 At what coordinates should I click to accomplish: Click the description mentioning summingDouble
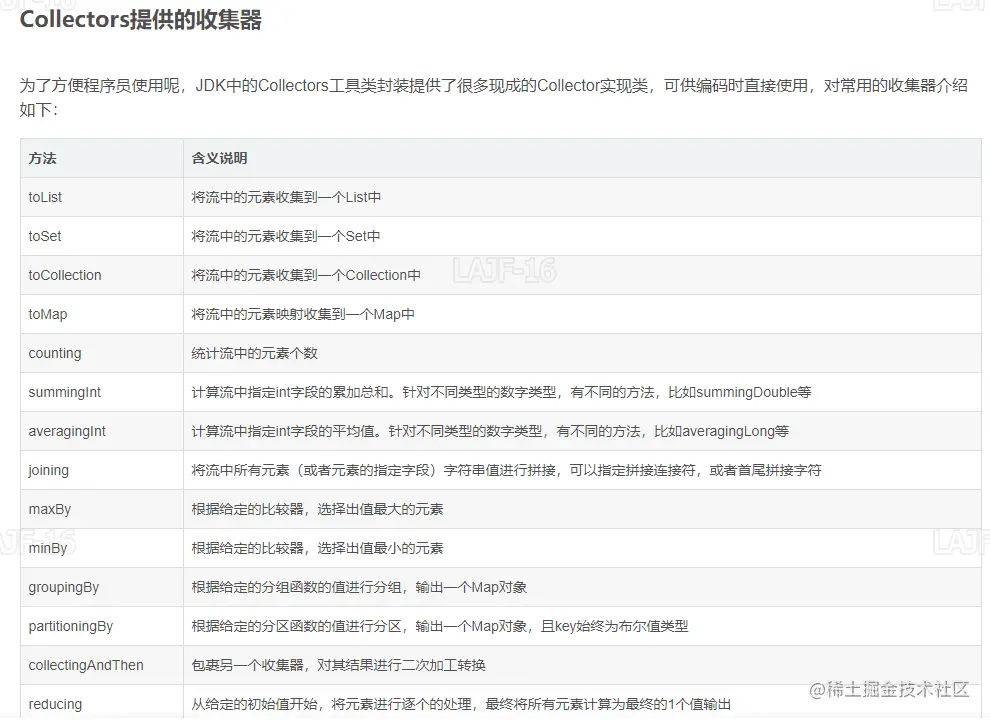501,392
